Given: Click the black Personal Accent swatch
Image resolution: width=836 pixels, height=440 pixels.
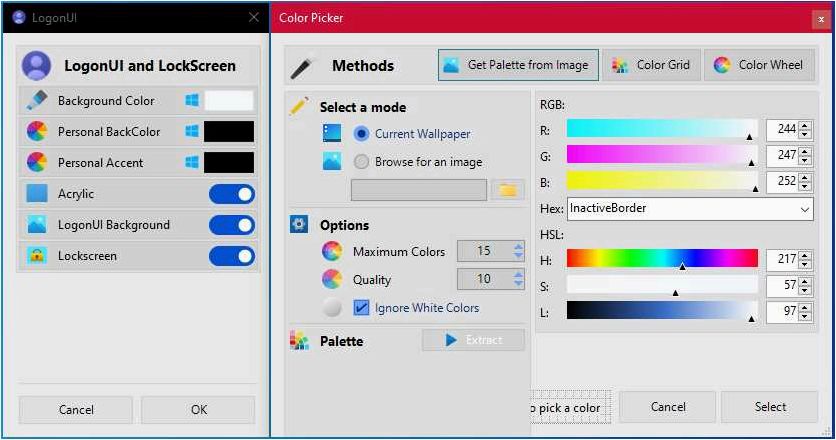Looking at the screenshot, I should [x=229, y=162].
